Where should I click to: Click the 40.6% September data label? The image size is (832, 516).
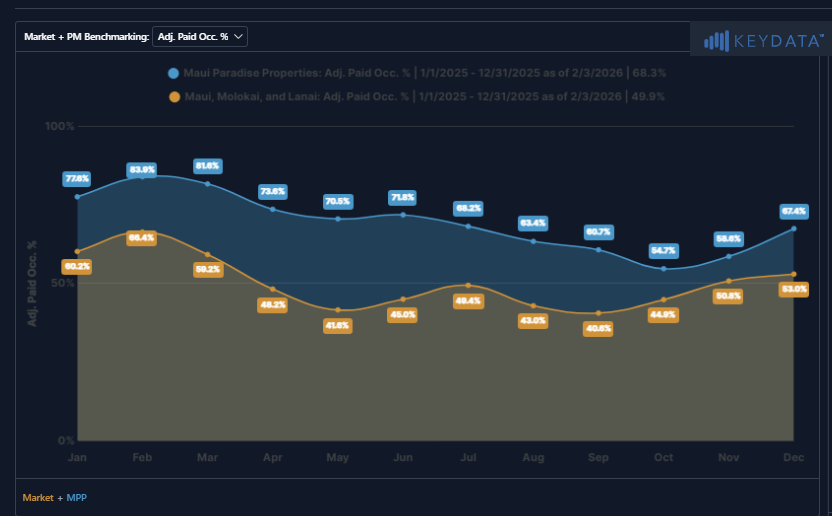pos(600,328)
